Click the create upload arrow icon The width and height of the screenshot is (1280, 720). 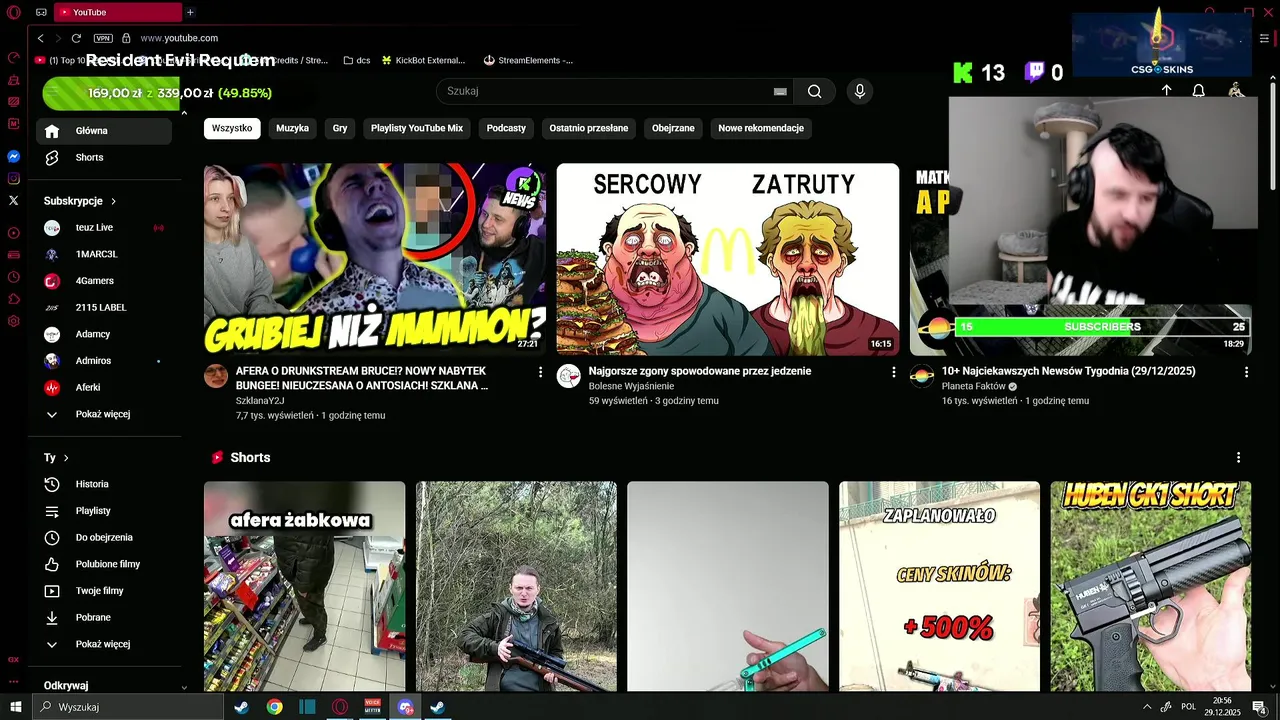[1166, 91]
